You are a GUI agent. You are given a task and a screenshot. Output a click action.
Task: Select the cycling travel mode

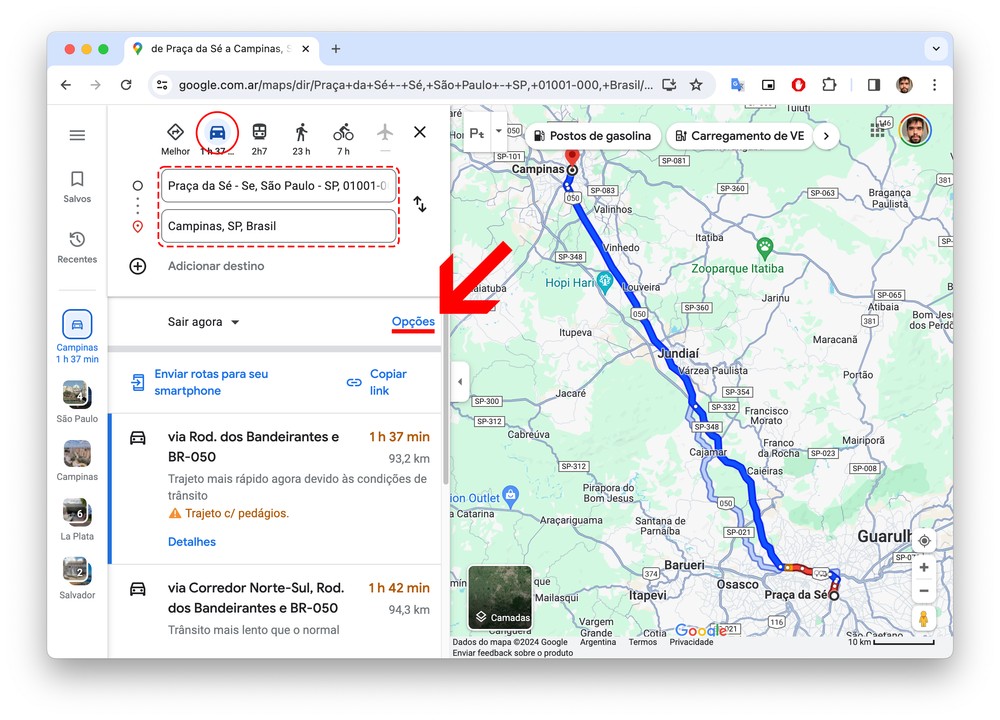pyautogui.click(x=343, y=139)
